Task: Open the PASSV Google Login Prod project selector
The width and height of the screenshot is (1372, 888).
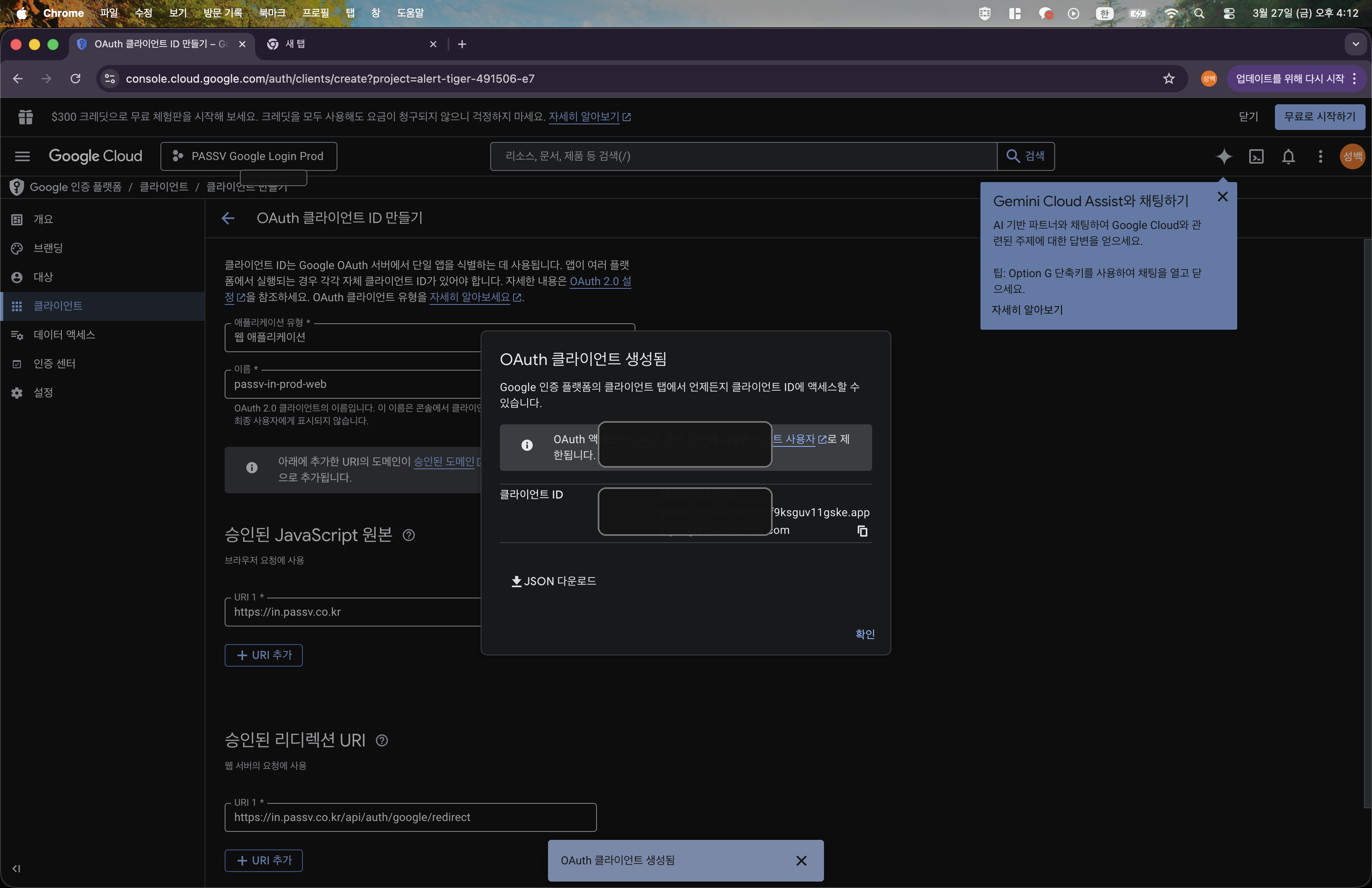Action: pyautogui.click(x=248, y=156)
